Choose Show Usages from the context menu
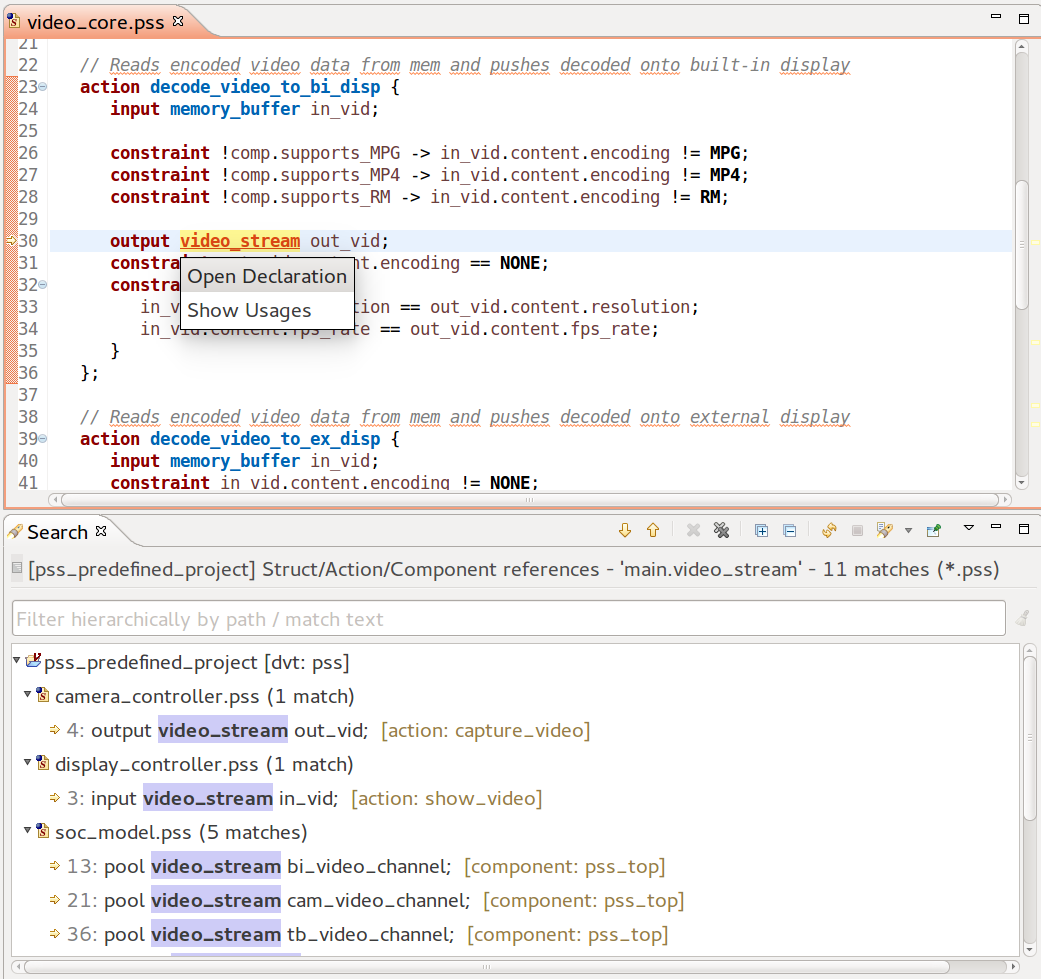Image resolution: width=1041 pixels, height=979 pixels. tap(249, 311)
